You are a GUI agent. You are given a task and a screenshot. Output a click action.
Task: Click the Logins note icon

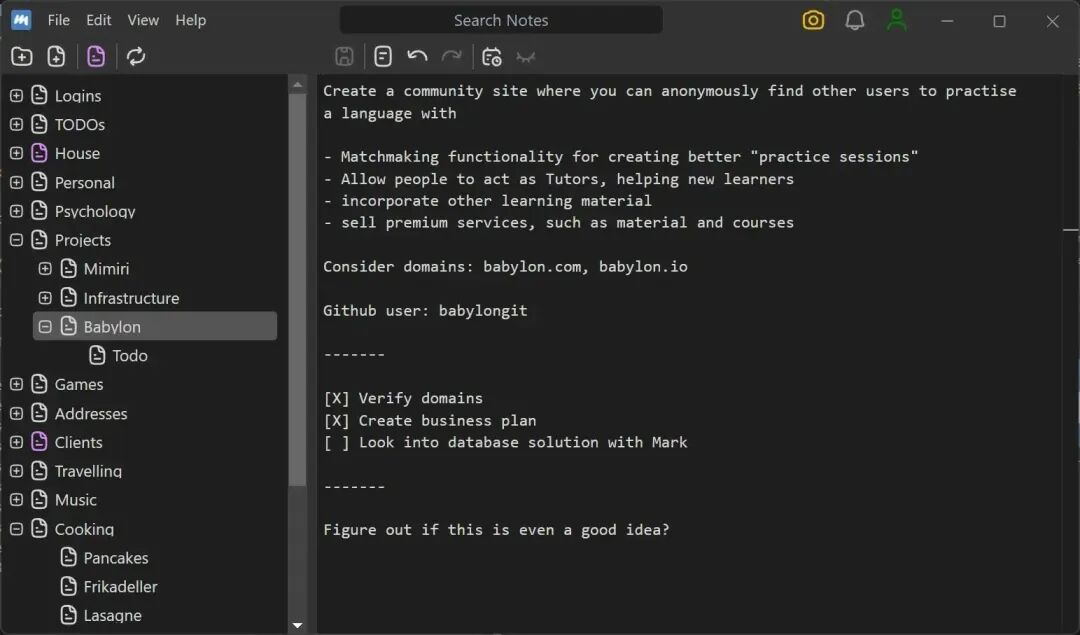40,95
